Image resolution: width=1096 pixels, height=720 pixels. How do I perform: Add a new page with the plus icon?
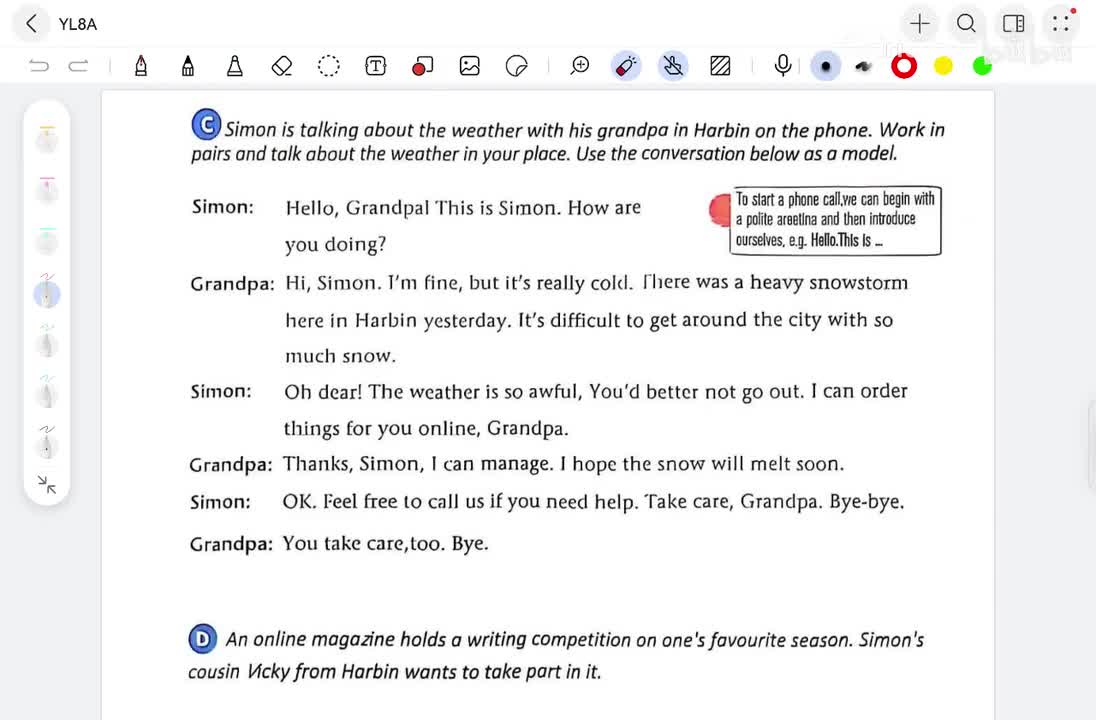(x=919, y=24)
